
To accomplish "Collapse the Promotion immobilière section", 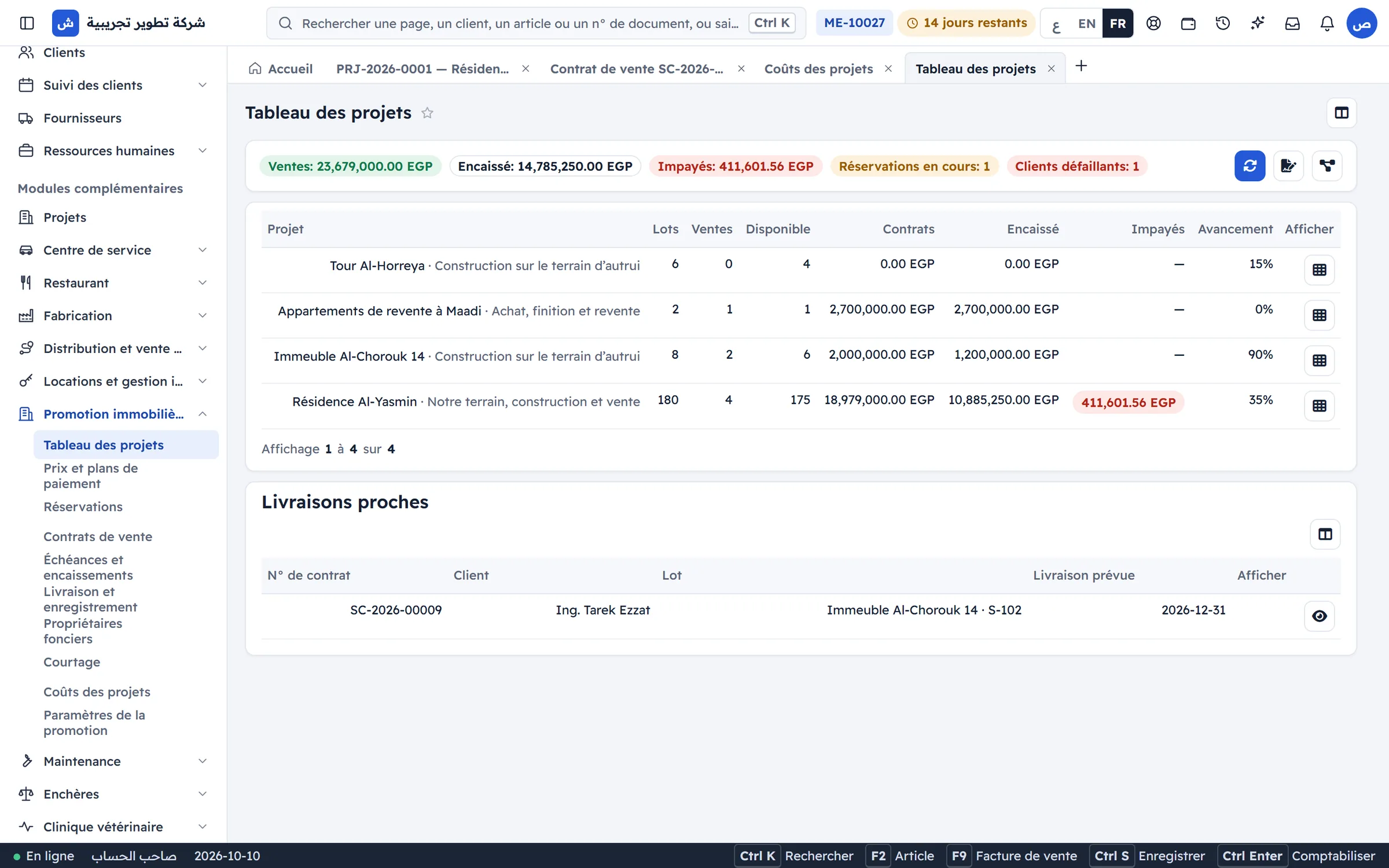I will click(113, 414).
